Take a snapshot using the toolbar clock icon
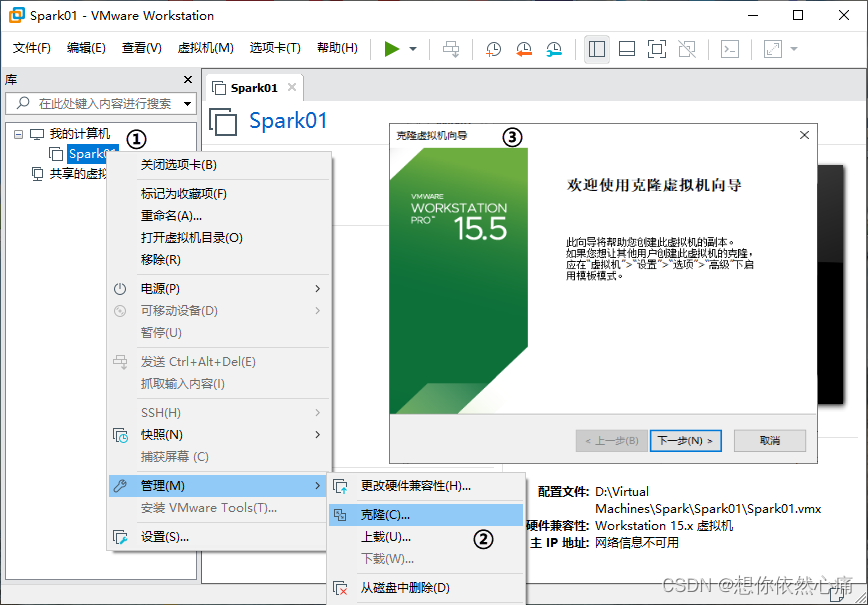 [x=493, y=49]
